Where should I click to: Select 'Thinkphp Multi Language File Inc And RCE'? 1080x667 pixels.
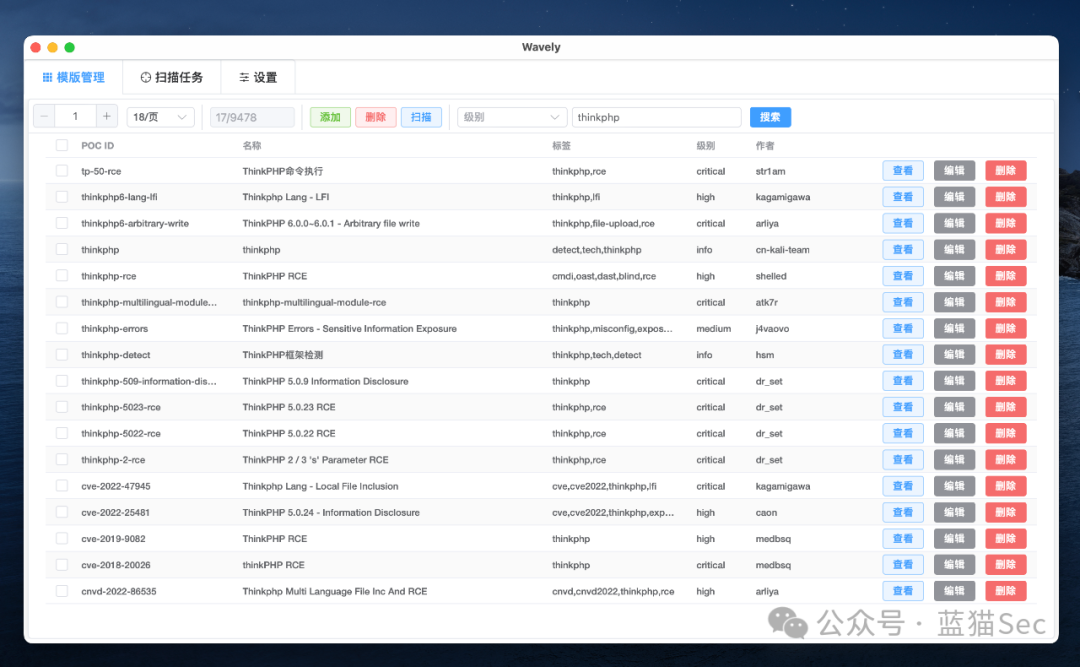click(x=335, y=591)
